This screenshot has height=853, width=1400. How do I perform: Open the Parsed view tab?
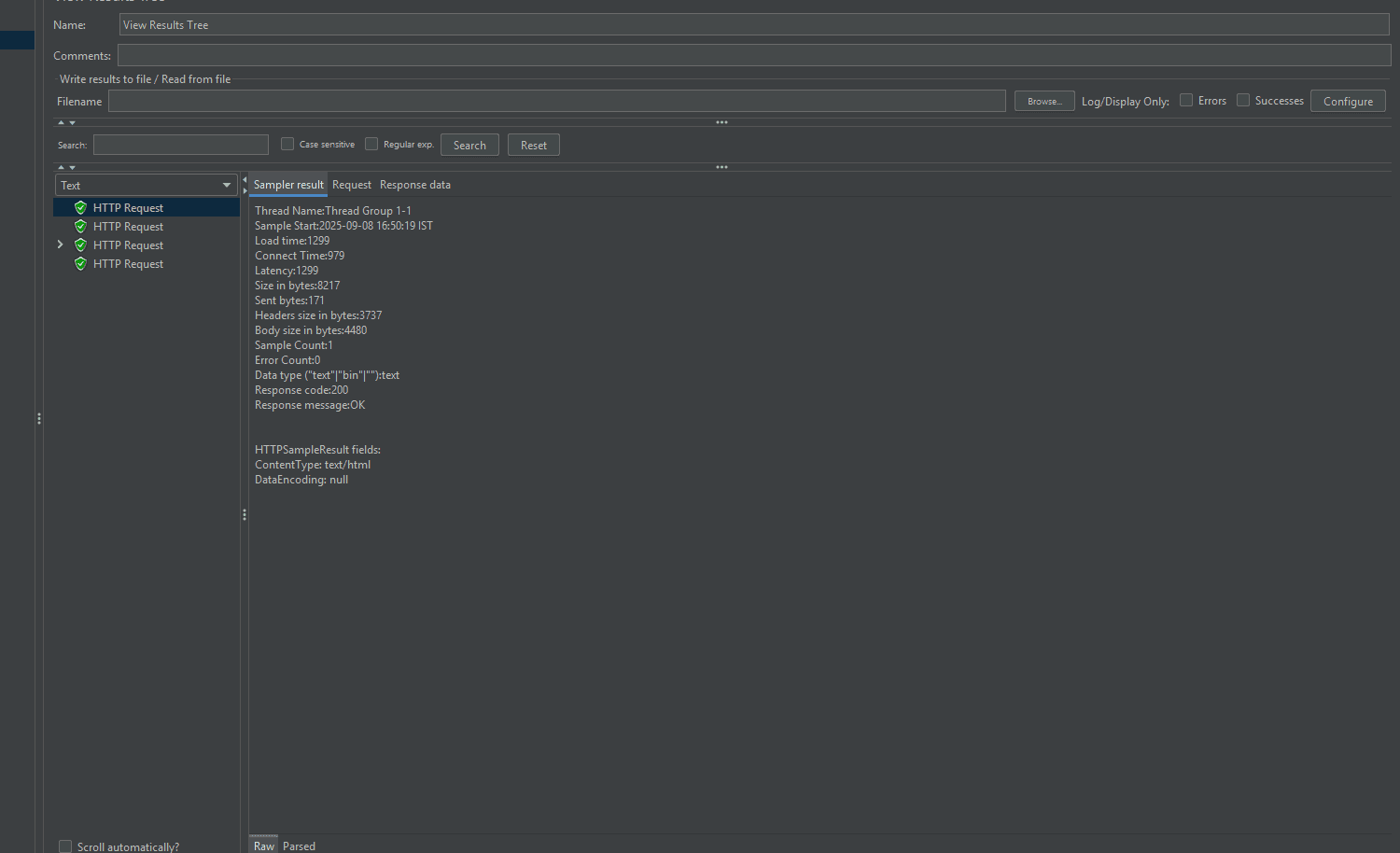[299, 846]
